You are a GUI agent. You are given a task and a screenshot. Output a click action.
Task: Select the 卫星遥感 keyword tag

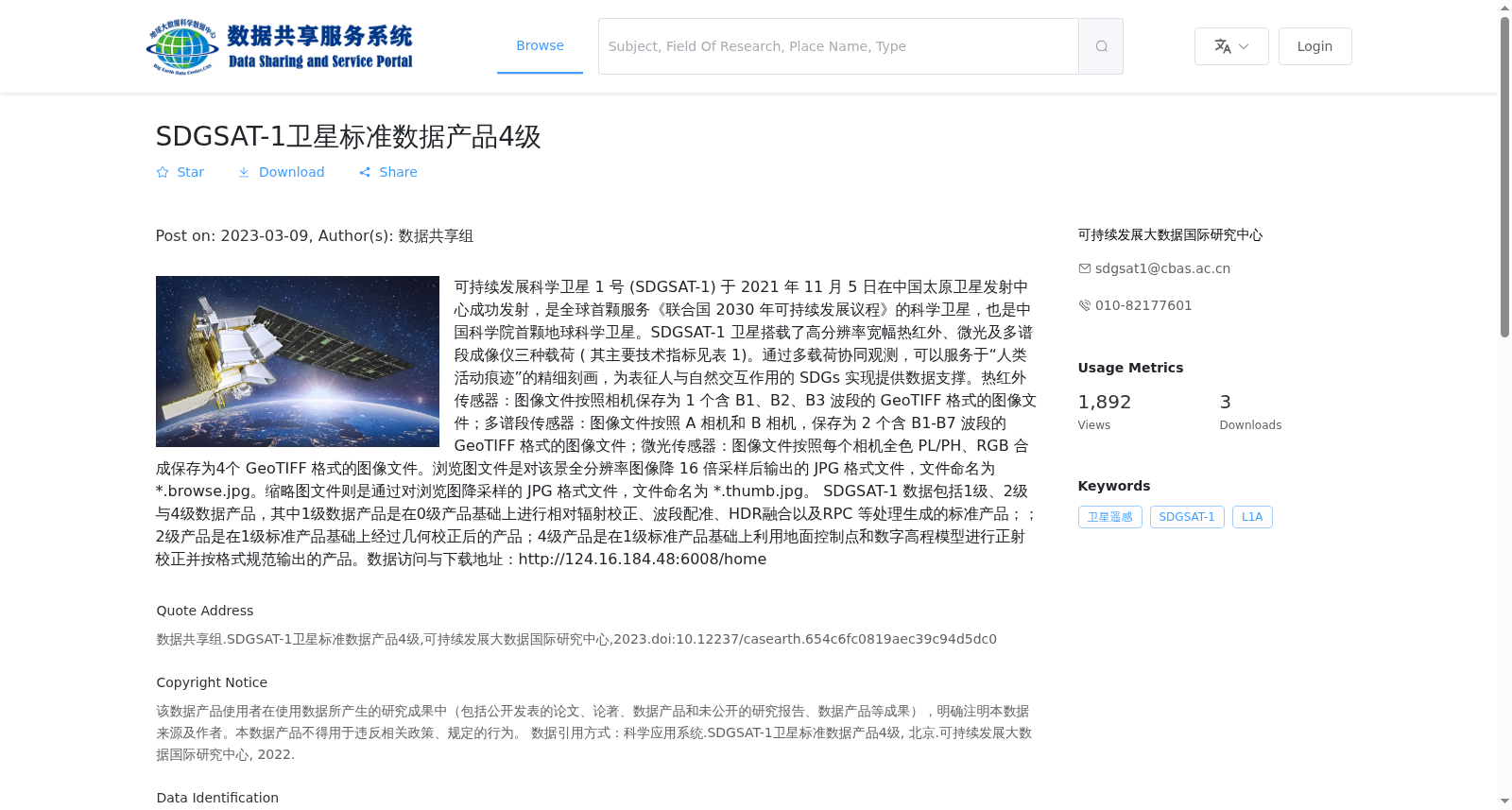coord(1109,517)
